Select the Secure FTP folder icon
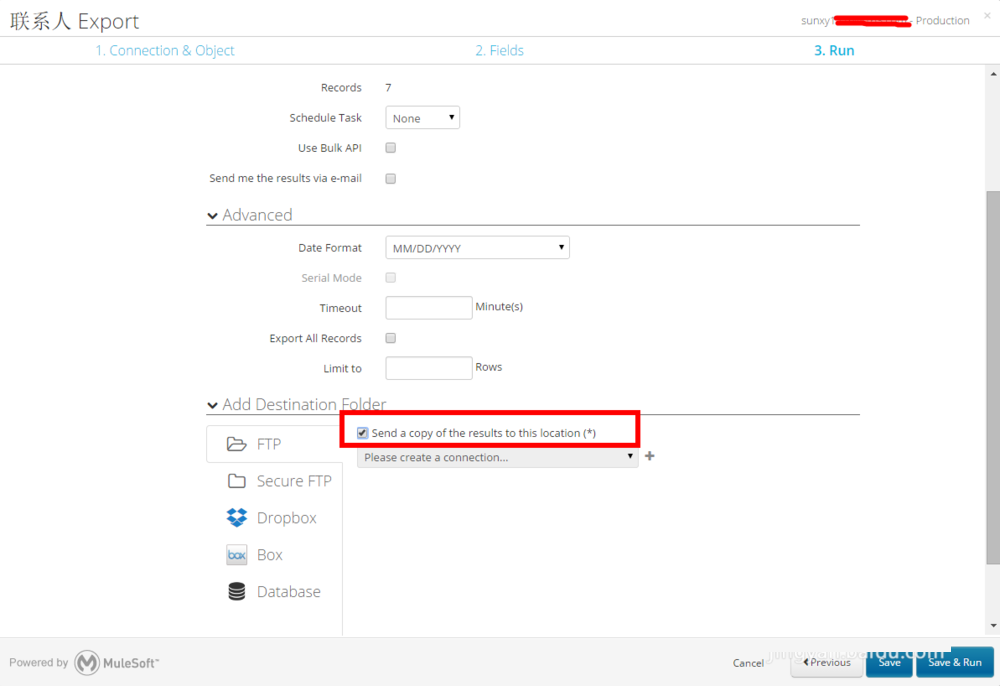 pos(236,481)
